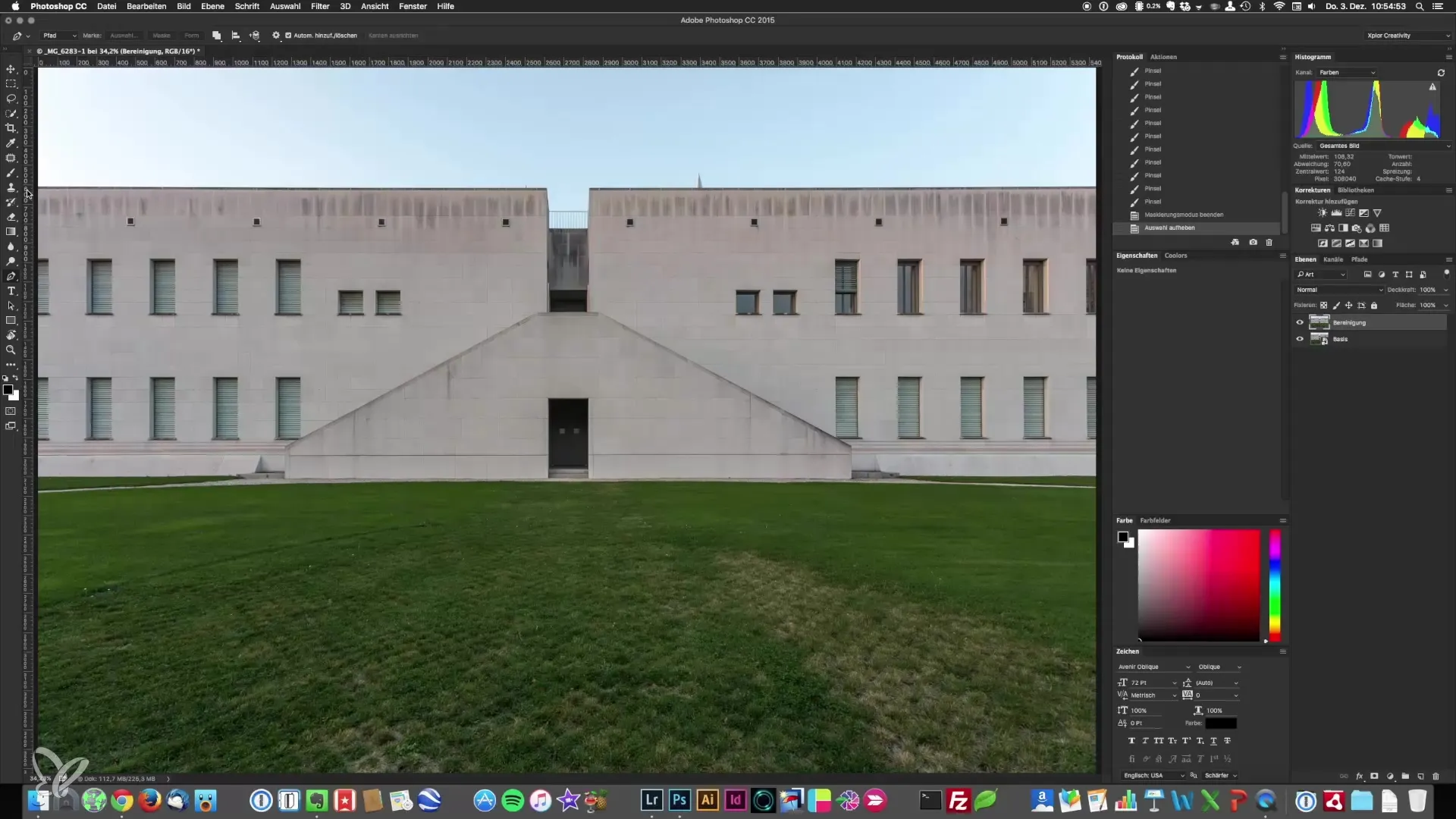Select the Crop tool

click(11, 128)
